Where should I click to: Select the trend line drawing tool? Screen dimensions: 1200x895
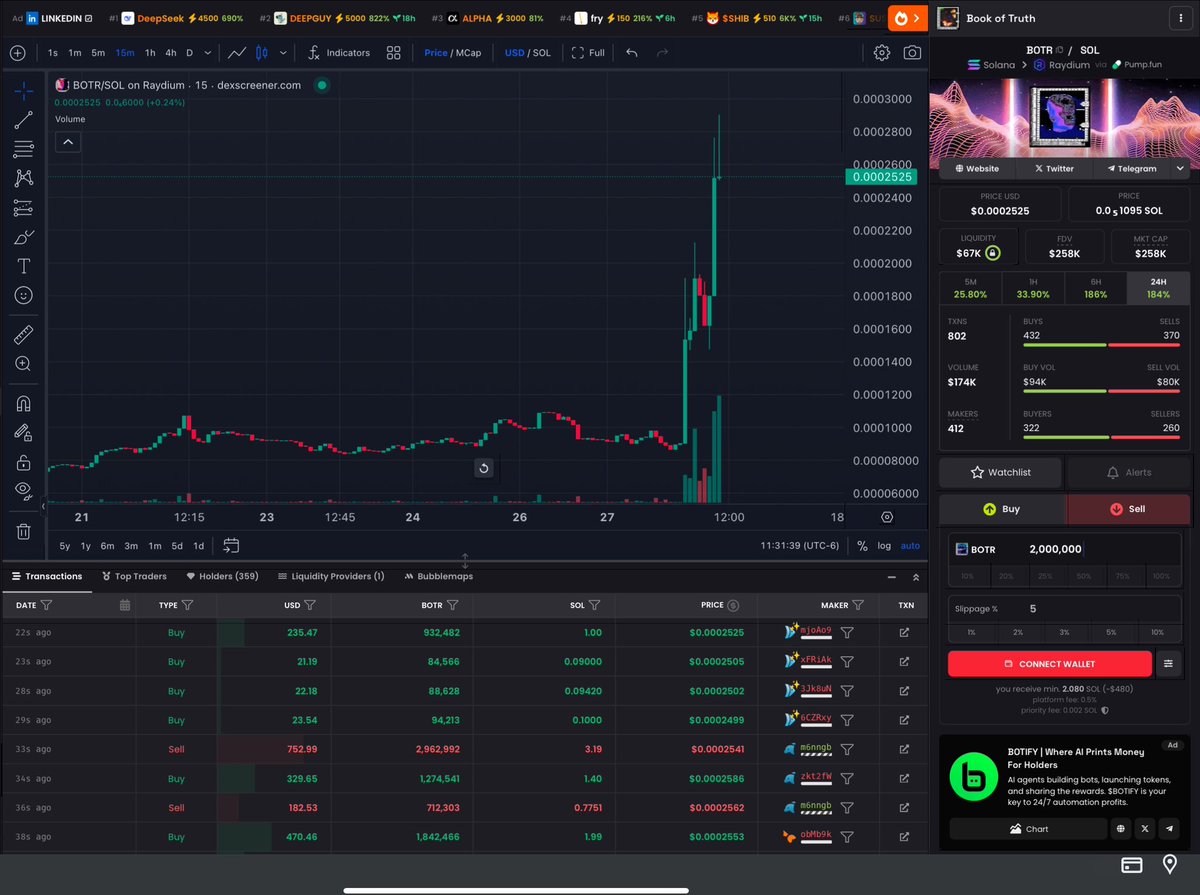point(23,120)
